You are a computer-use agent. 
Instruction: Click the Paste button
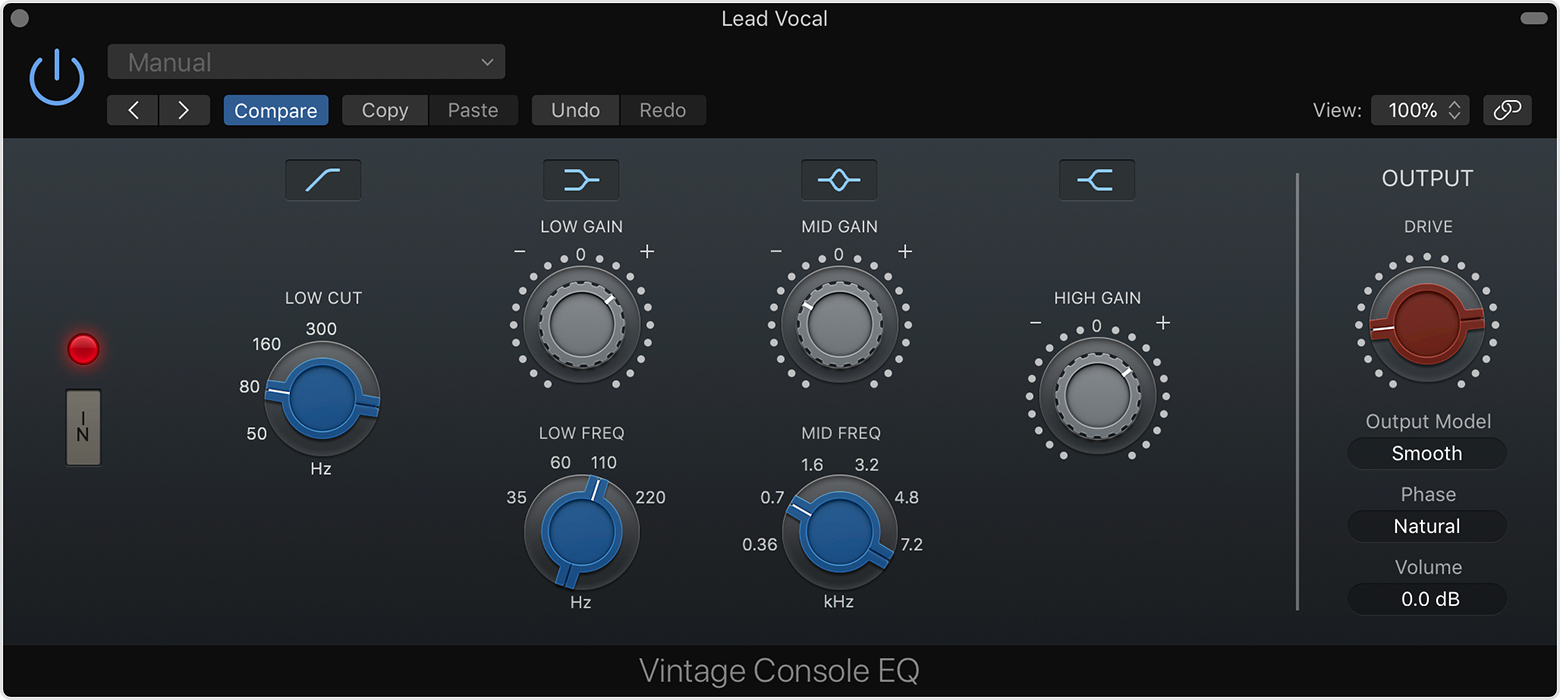click(473, 110)
